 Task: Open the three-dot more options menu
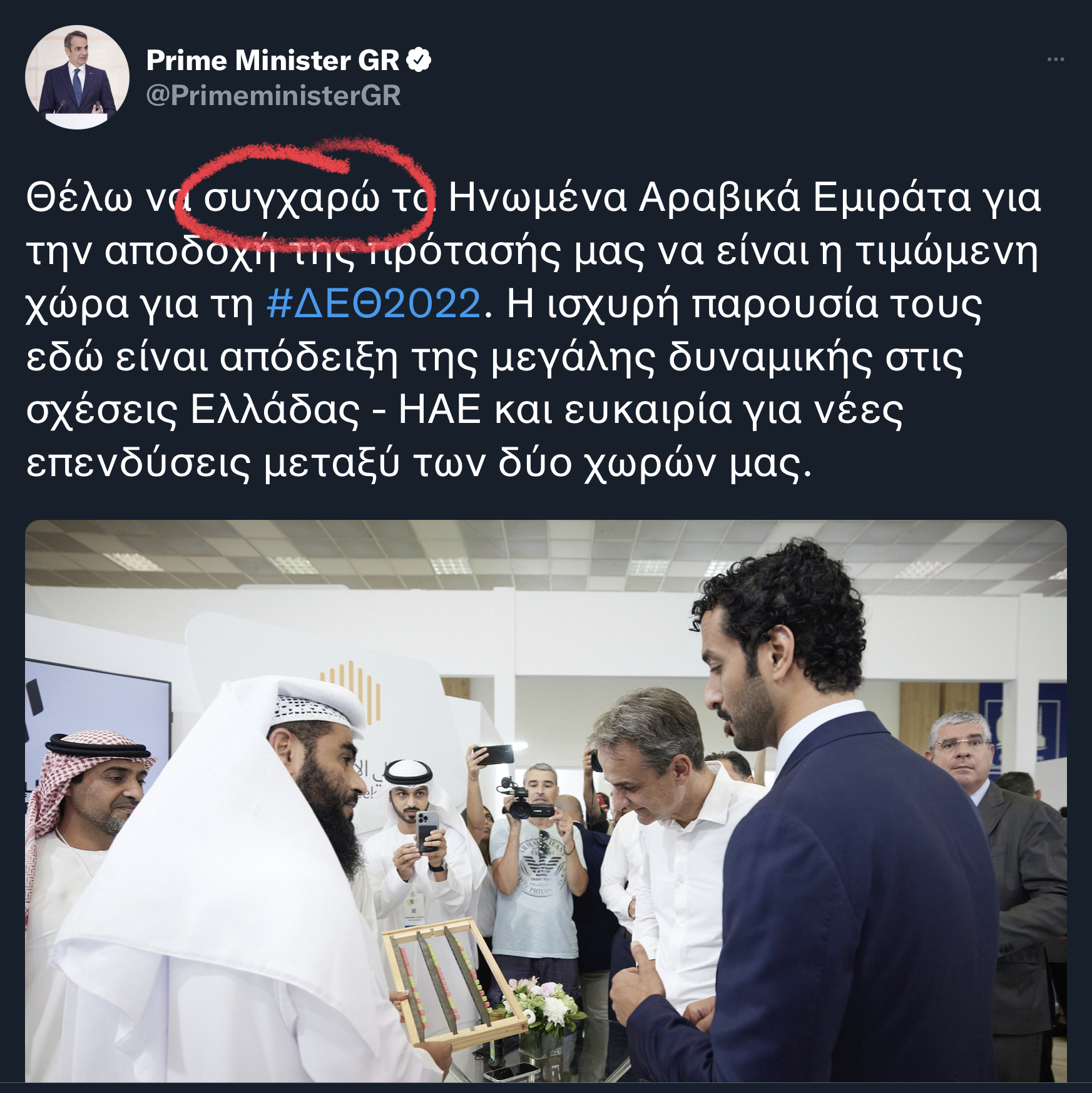point(1055,59)
